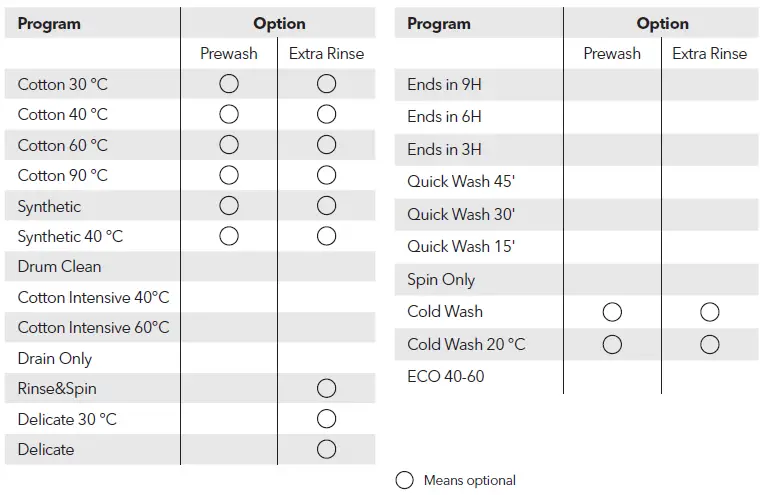Select the Ends in 9H program
The width and height of the screenshot is (760, 495).
(444, 85)
